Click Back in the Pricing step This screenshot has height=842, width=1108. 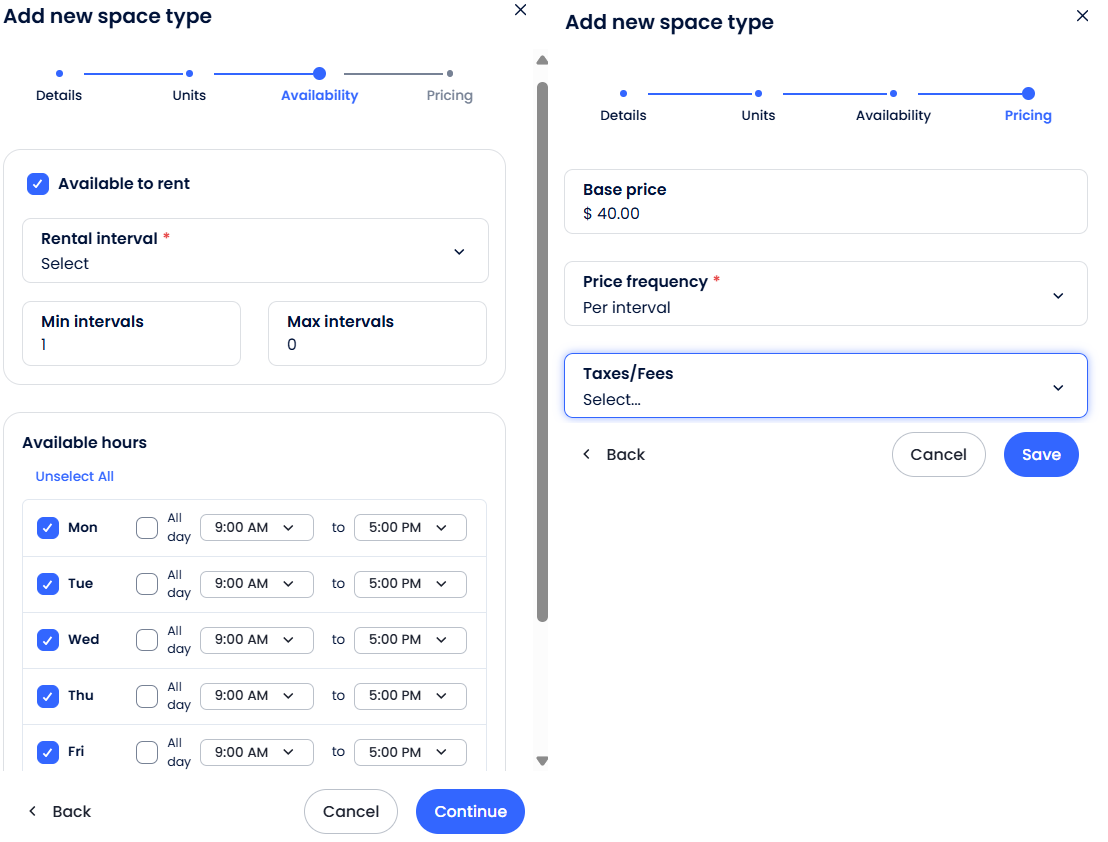[614, 454]
